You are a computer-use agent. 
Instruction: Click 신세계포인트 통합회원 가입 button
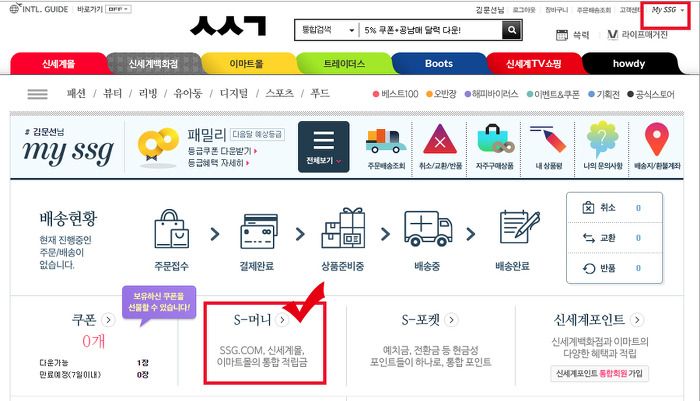point(599,373)
